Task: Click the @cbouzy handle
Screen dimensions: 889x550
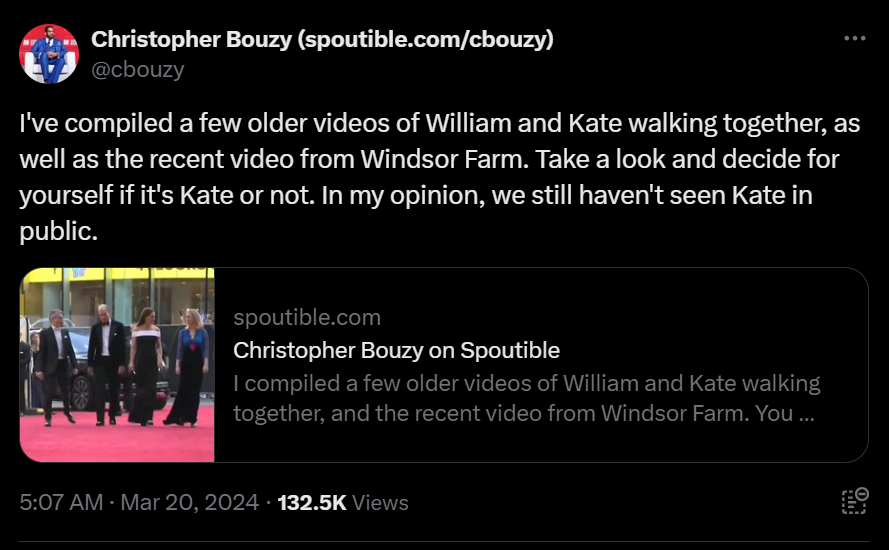Action: [x=137, y=69]
